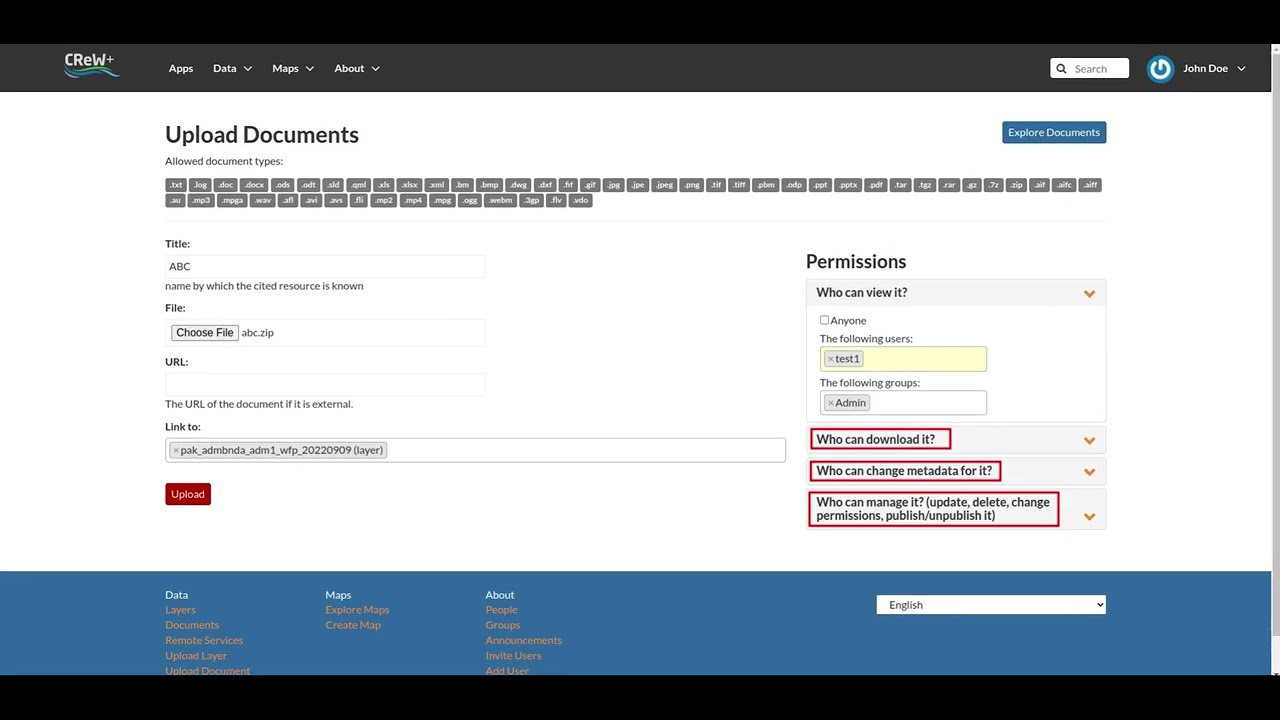
Task: Click into the empty URL field
Action: tap(325, 384)
